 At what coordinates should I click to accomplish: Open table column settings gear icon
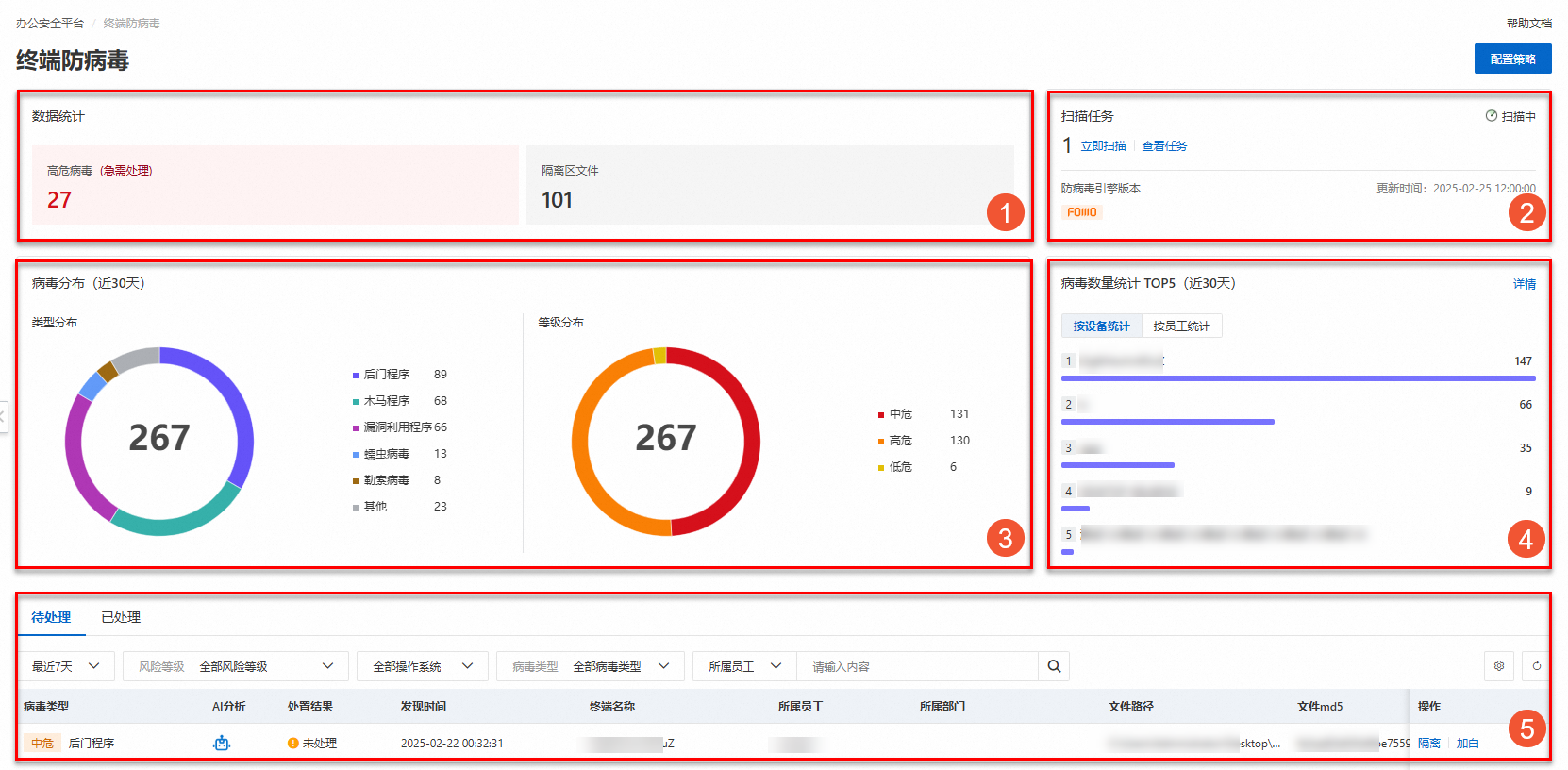click(1499, 666)
